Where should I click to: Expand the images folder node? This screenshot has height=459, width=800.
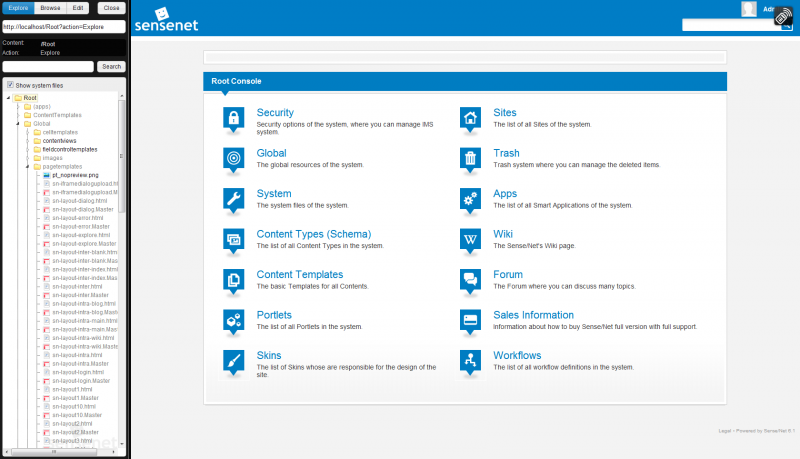tap(28, 158)
